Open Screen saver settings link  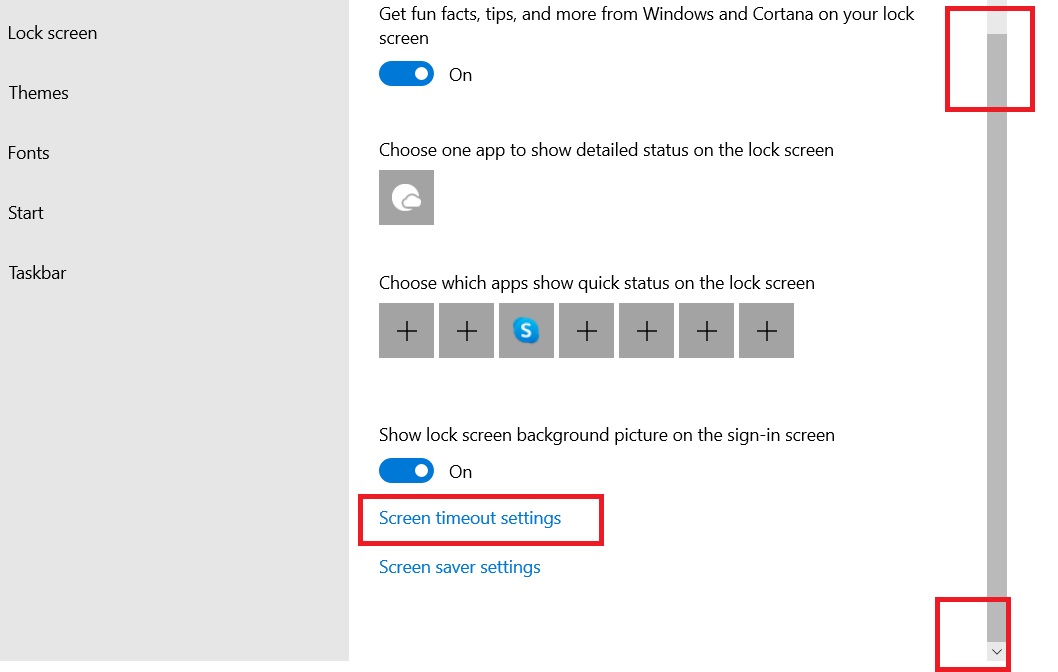point(459,567)
